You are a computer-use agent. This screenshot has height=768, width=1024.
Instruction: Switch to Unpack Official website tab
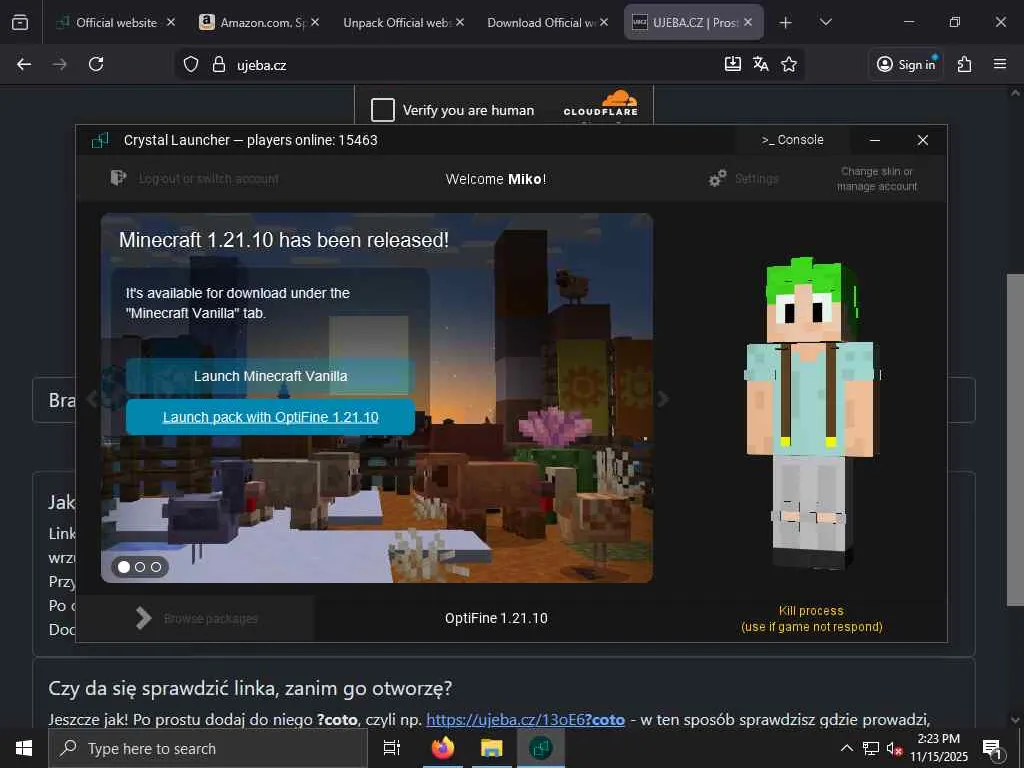403,22
